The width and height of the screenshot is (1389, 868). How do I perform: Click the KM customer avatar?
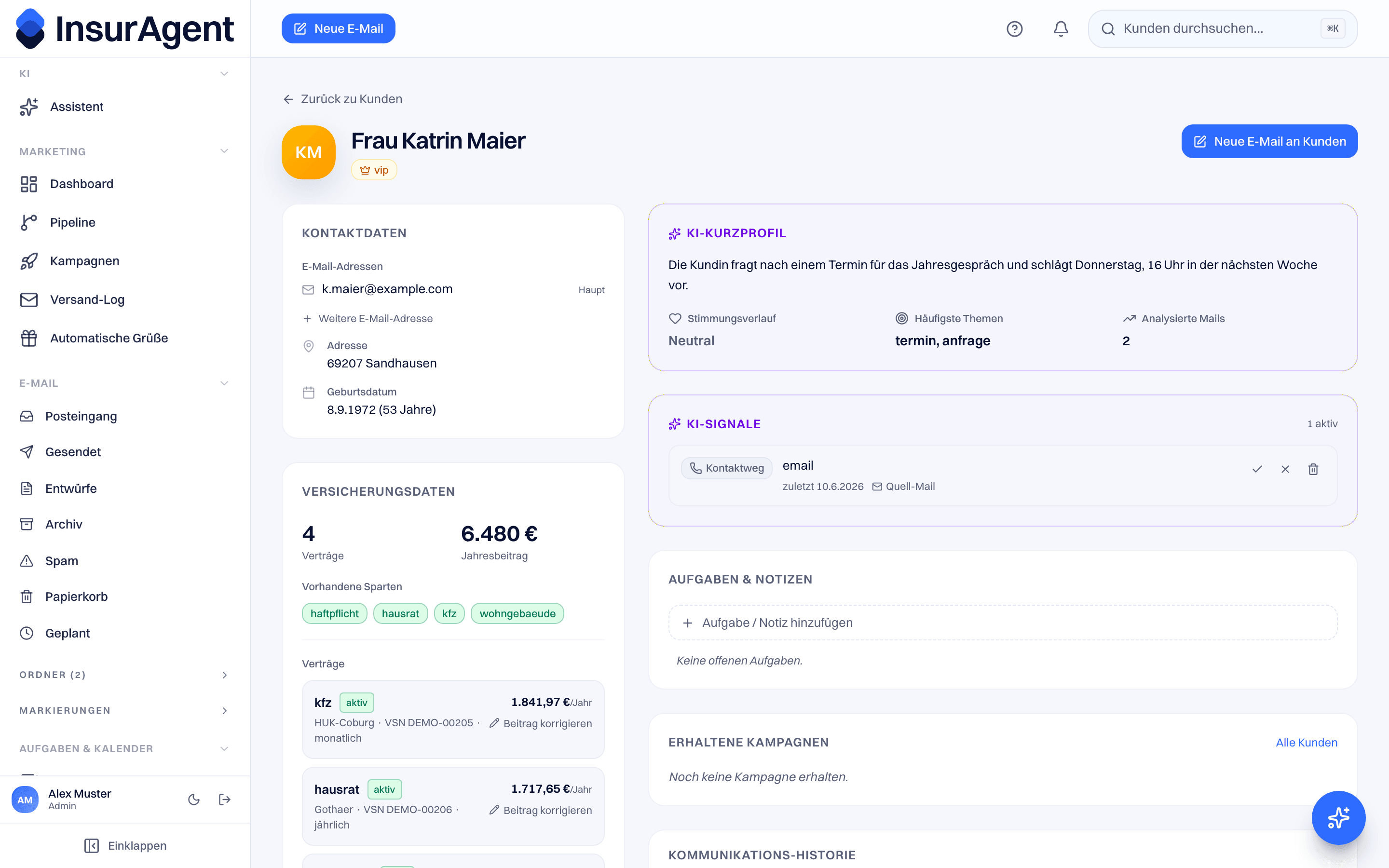(308, 152)
